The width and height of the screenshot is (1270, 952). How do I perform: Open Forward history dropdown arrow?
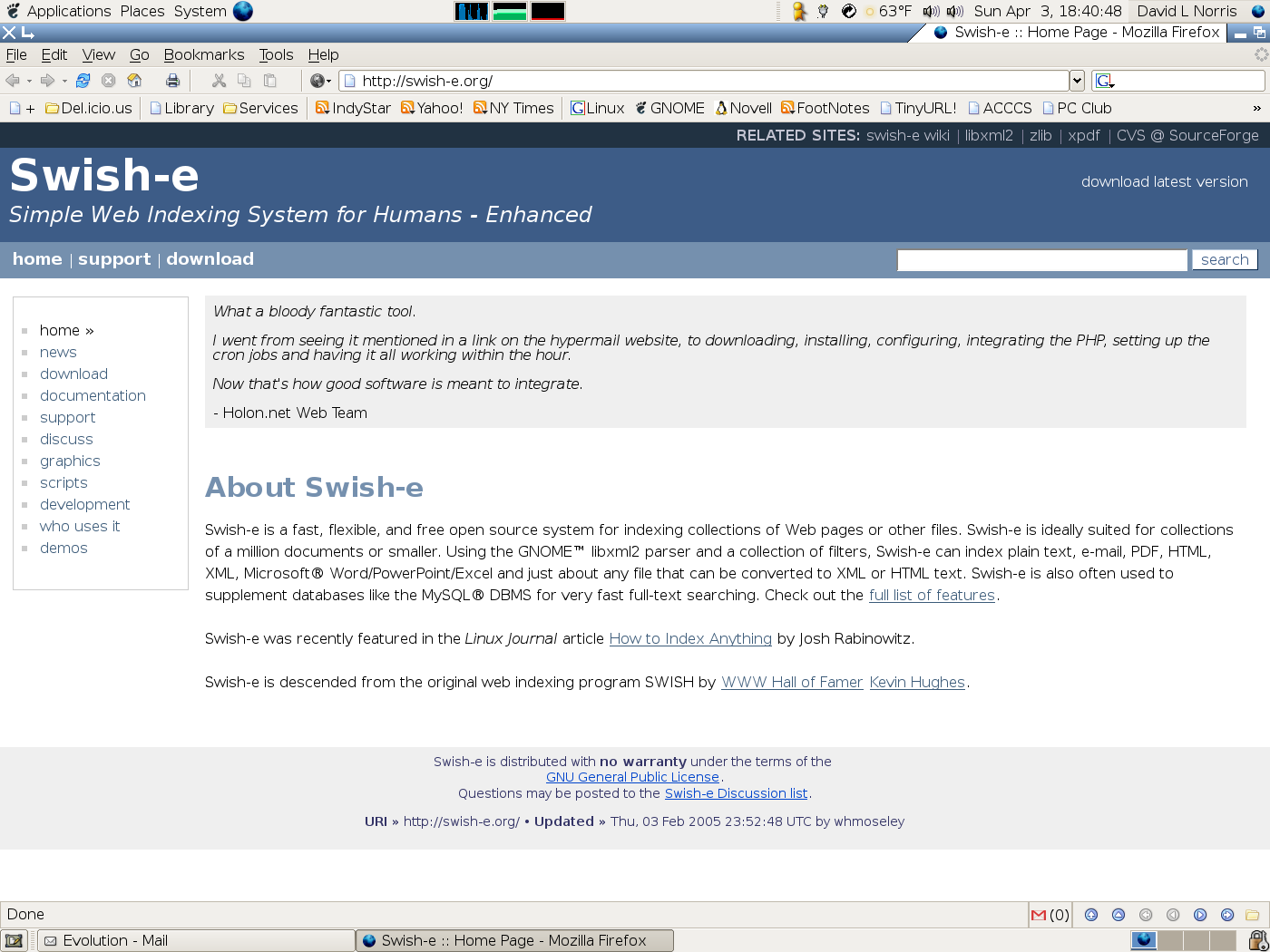[64, 81]
